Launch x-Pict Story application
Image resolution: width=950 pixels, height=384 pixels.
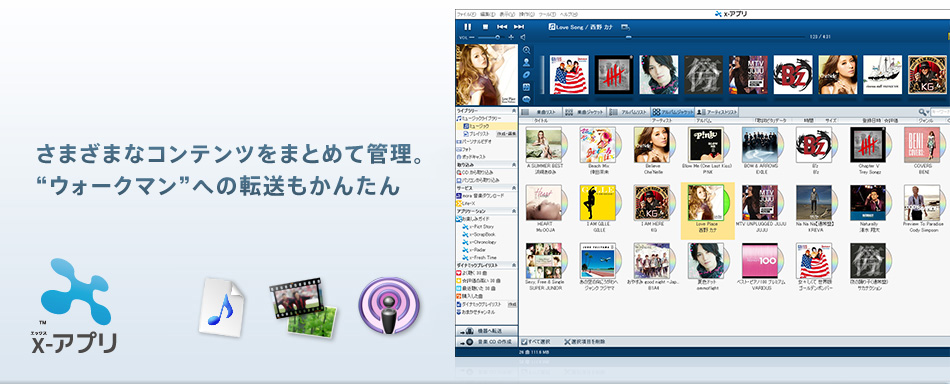click(x=478, y=226)
